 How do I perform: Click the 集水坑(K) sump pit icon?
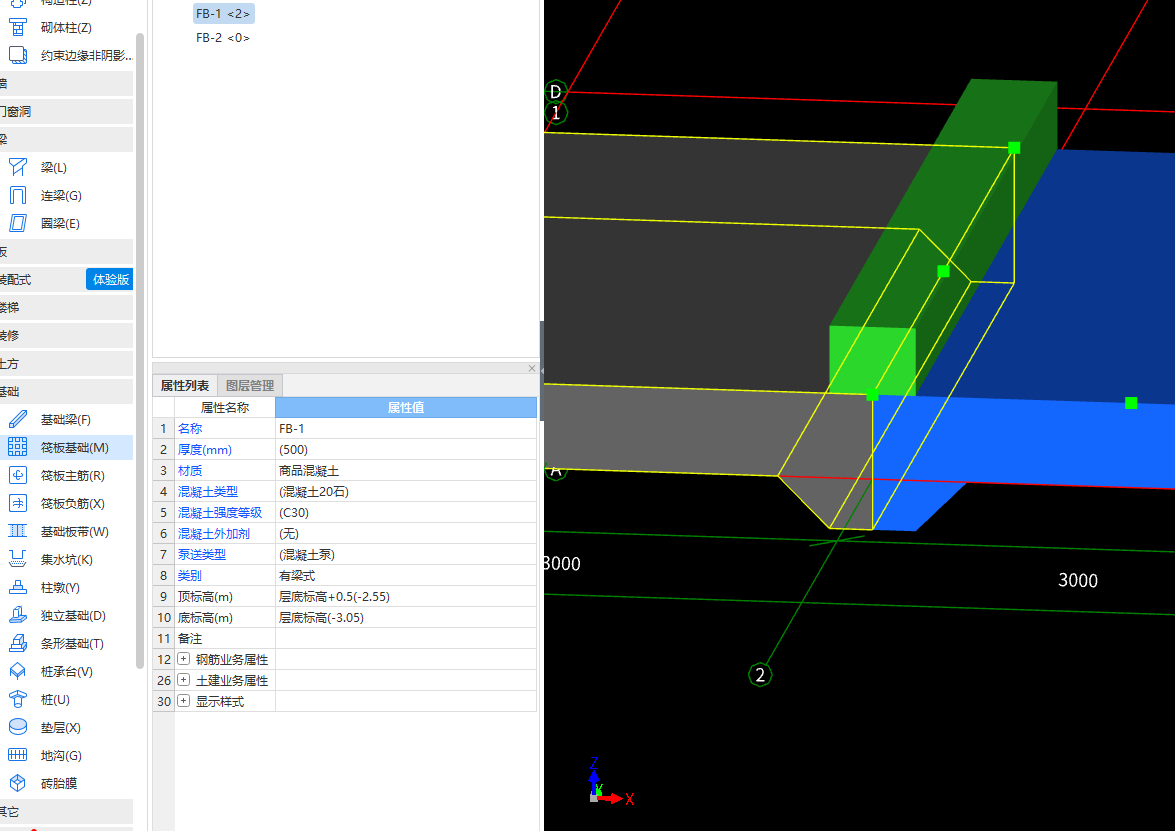[x=18, y=559]
